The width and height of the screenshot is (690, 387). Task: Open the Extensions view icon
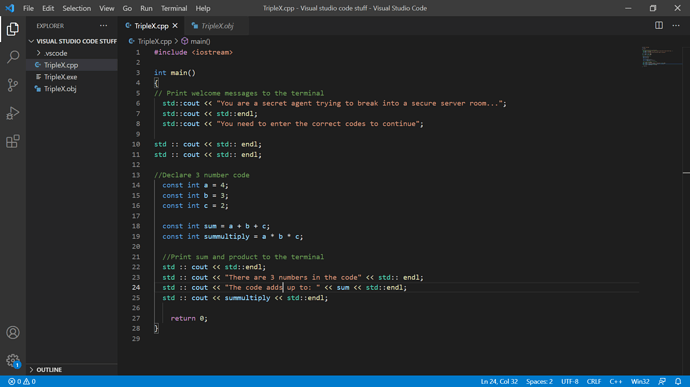click(13, 141)
